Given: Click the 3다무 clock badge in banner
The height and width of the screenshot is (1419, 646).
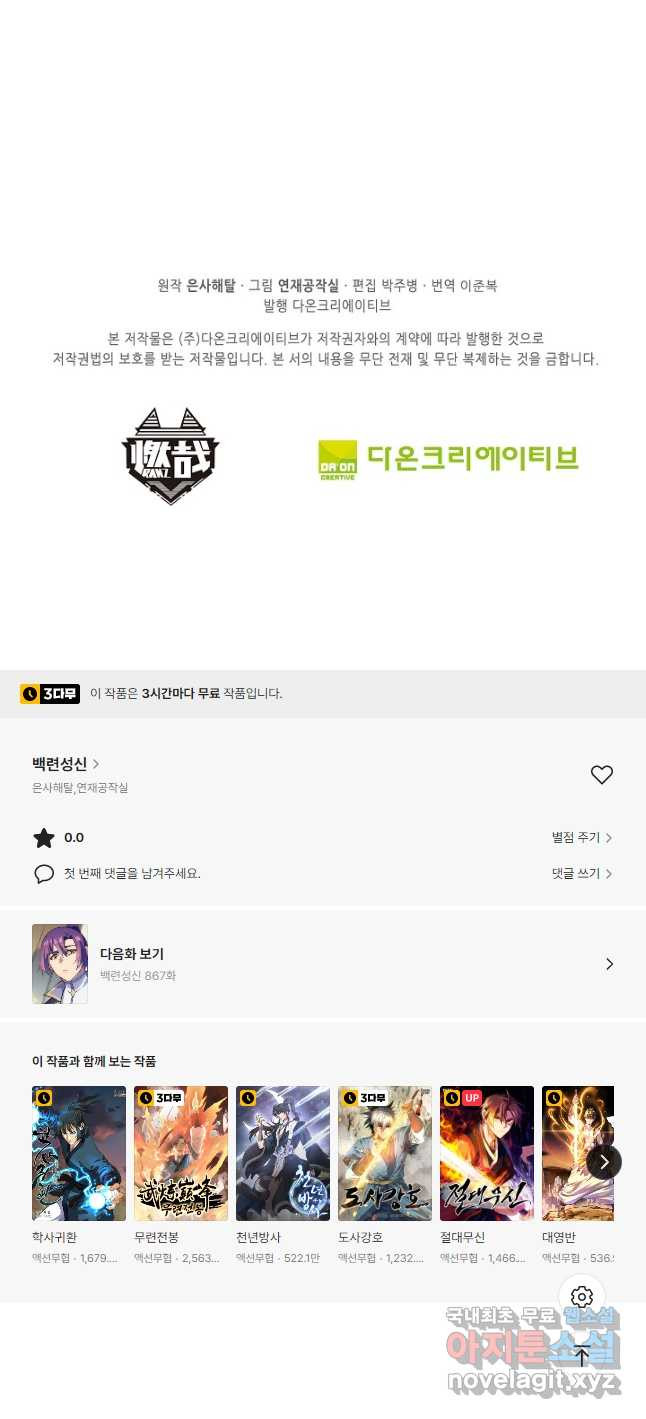Looking at the screenshot, I should tap(50, 693).
